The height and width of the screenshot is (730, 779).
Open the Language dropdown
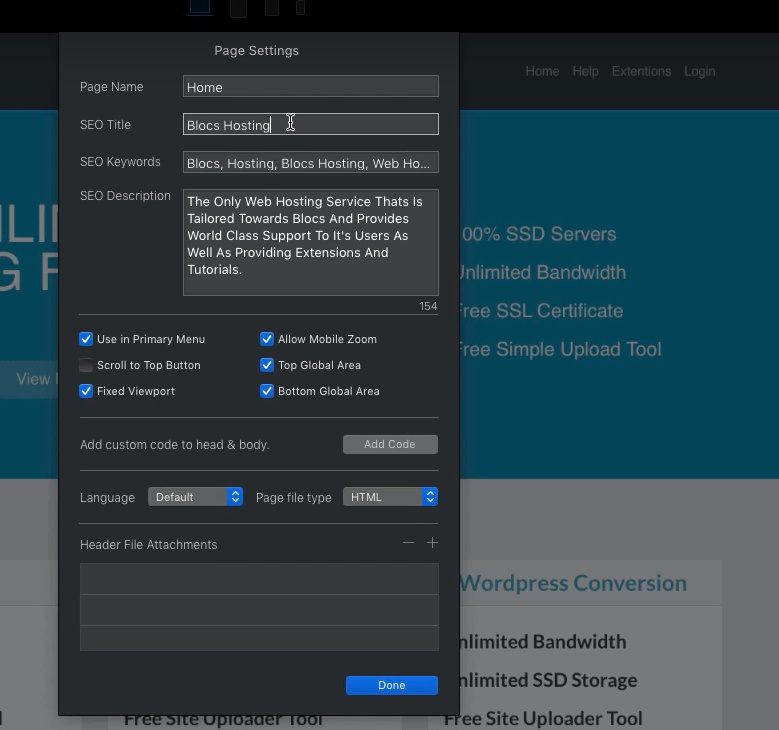195,497
